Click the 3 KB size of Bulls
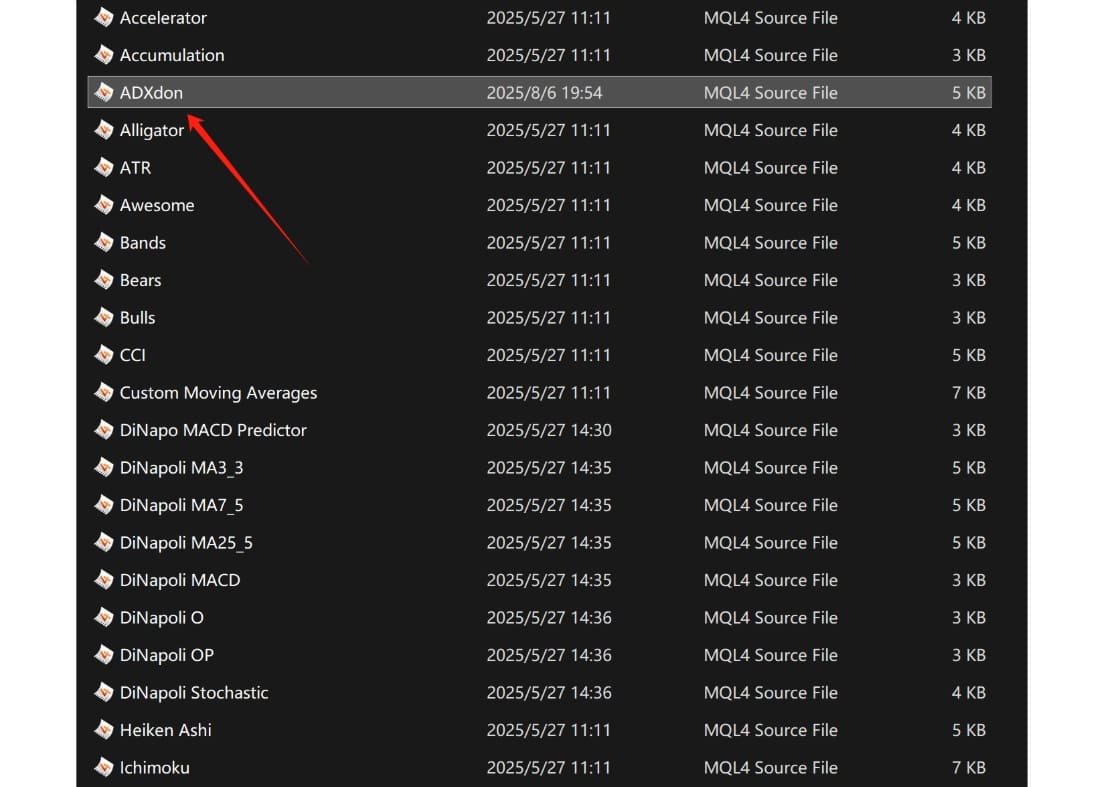The height and width of the screenshot is (787, 1108). click(968, 317)
